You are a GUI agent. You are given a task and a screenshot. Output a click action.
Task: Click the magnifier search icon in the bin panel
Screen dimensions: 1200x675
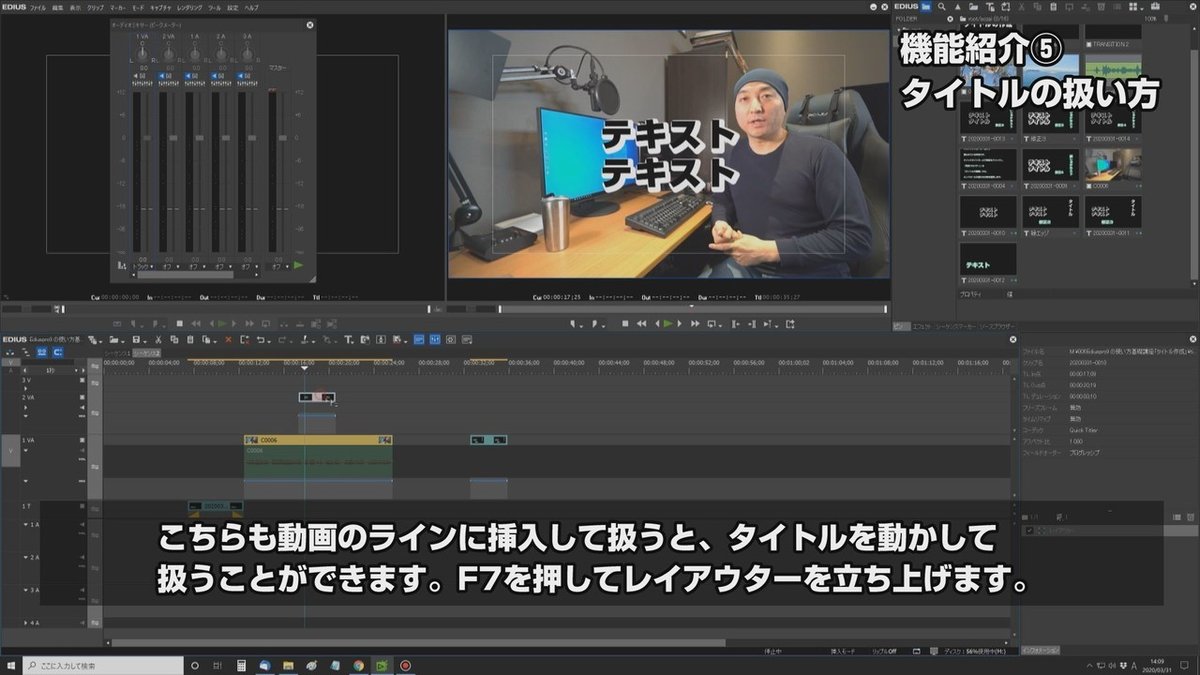(943, 6)
